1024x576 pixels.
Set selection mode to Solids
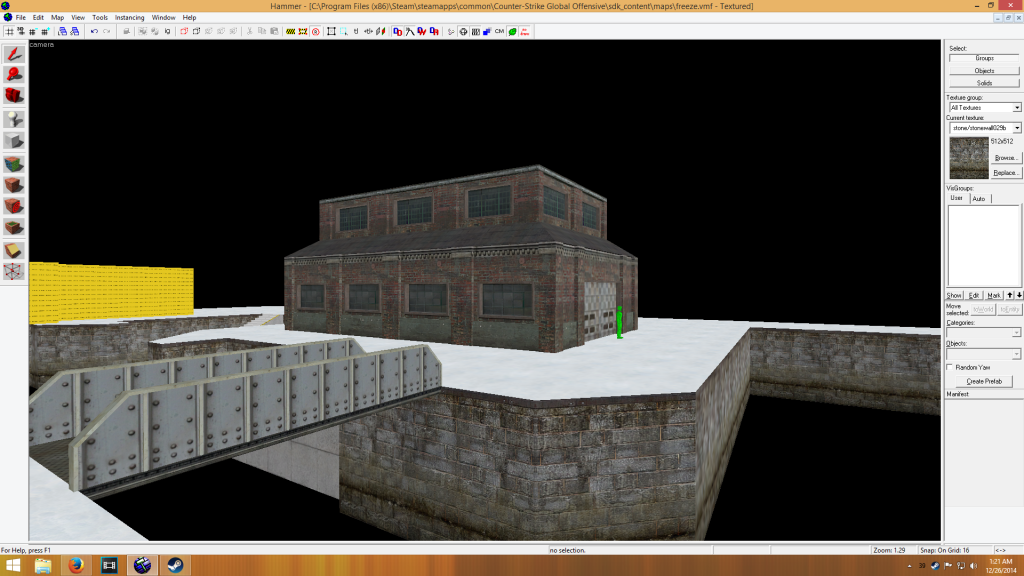pos(984,83)
